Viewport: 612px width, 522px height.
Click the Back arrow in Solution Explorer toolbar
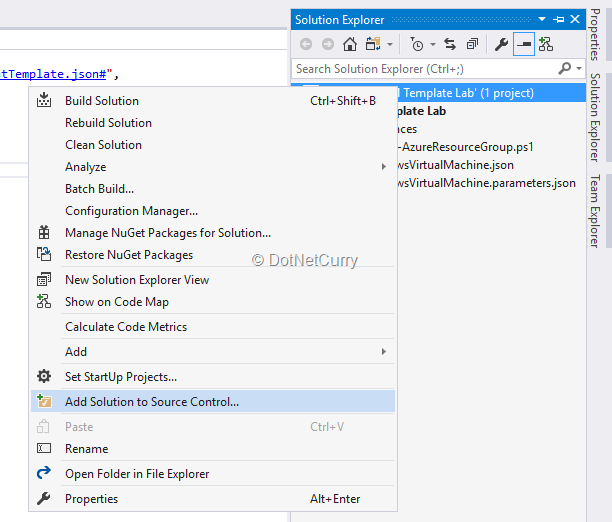(306, 44)
